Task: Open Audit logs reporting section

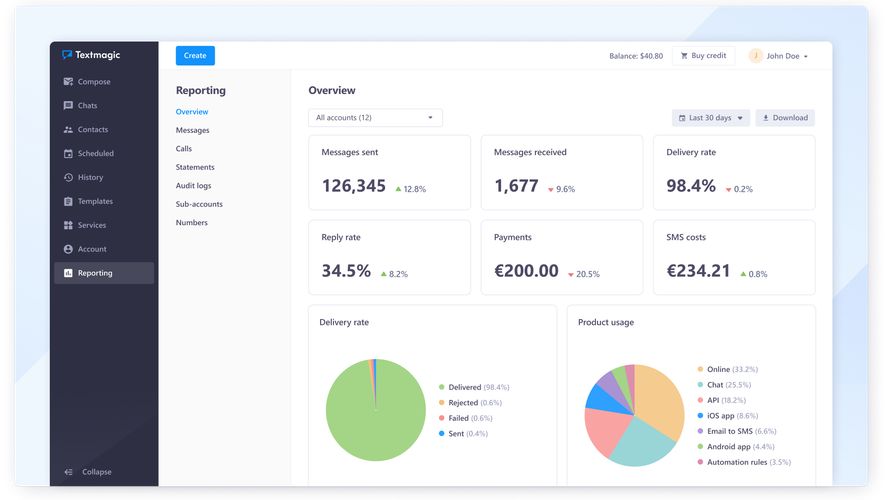Action: coord(193,186)
